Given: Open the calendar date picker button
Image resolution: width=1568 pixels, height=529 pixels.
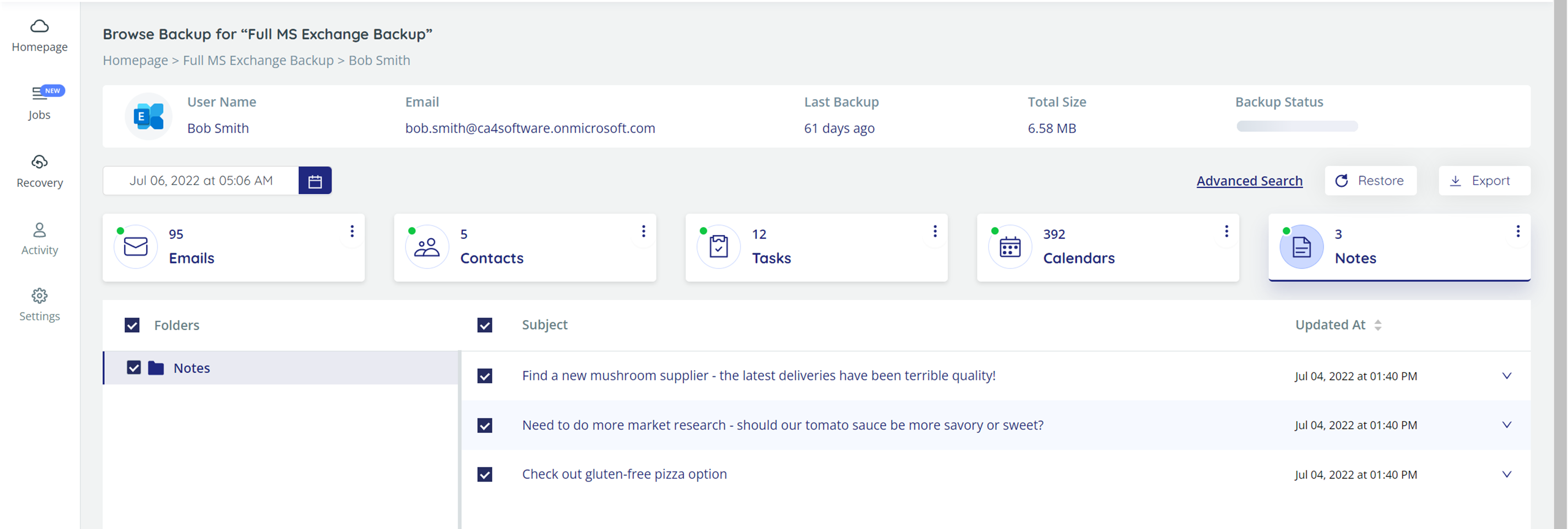Looking at the screenshot, I should [x=314, y=180].
